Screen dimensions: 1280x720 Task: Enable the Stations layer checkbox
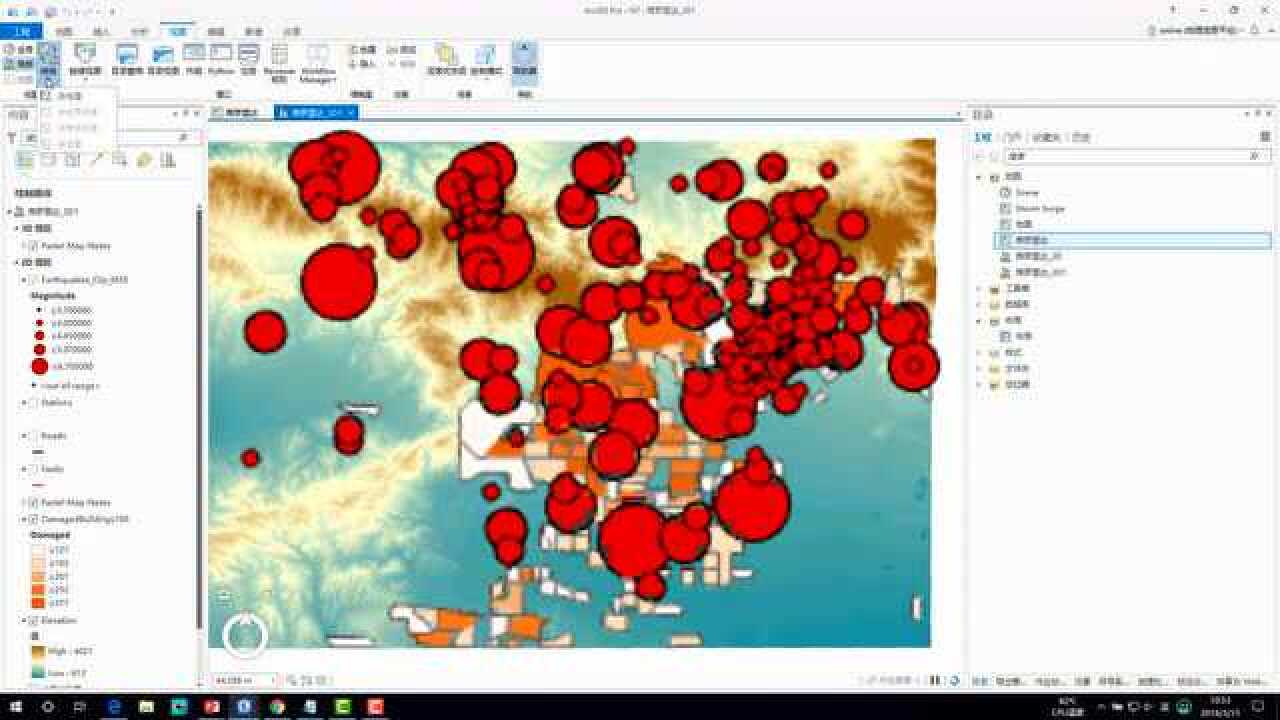tap(34, 403)
